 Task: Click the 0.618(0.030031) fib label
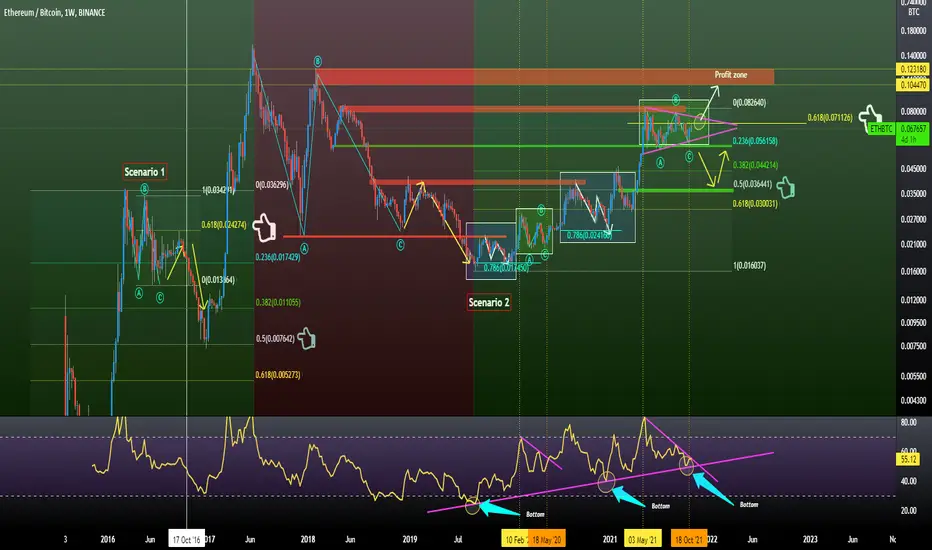point(755,203)
